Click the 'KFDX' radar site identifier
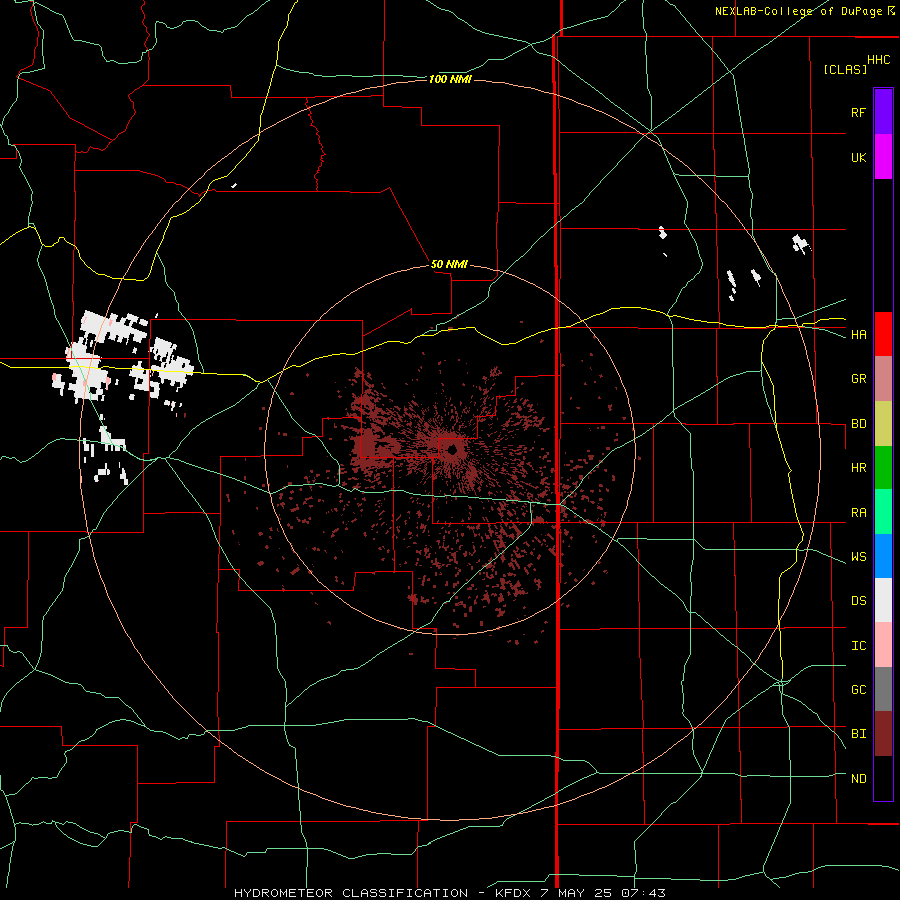The width and height of the screenshot is (900, 900). (513, 893)
